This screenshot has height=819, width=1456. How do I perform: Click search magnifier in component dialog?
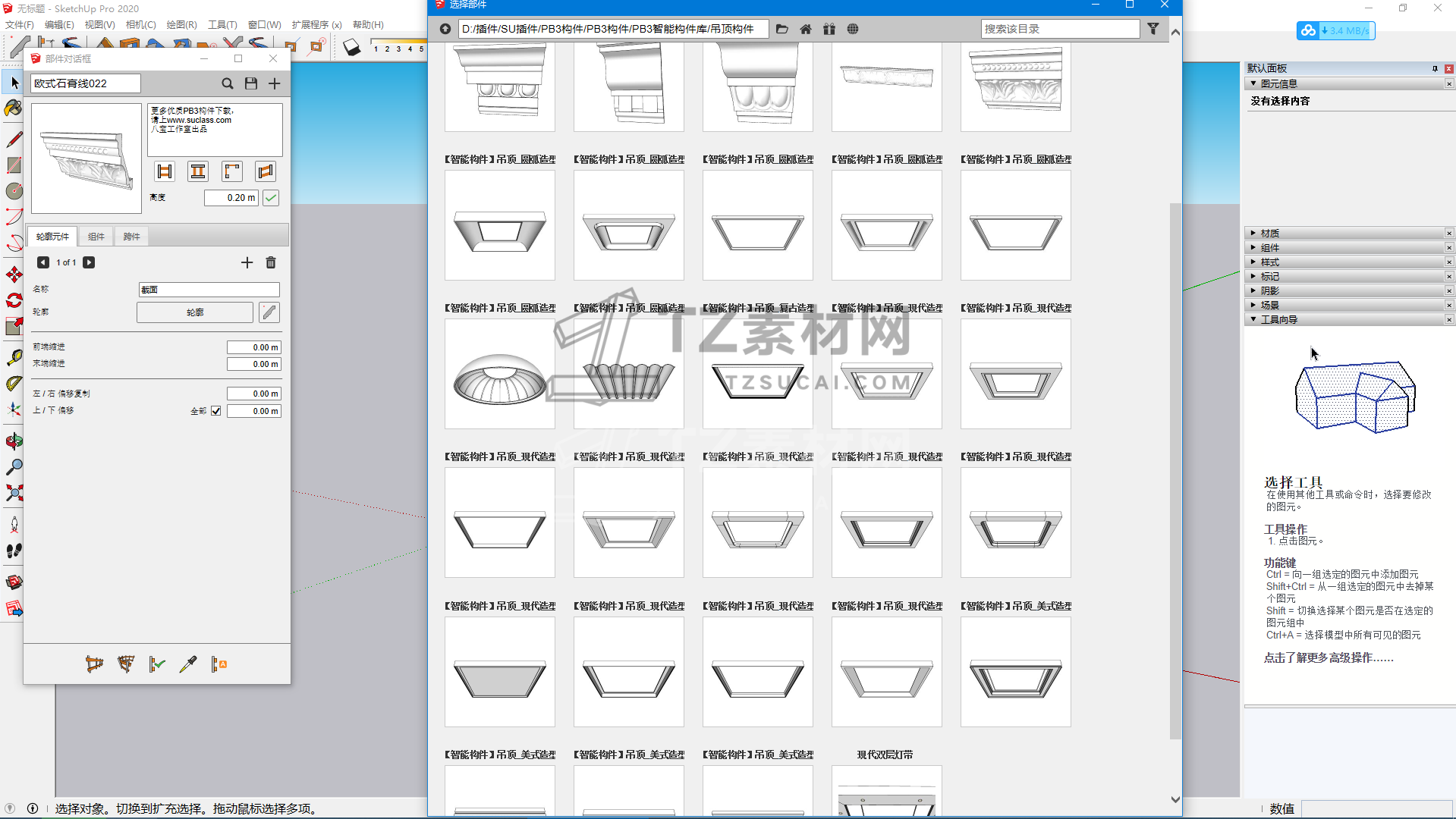(x=227, y=83)
